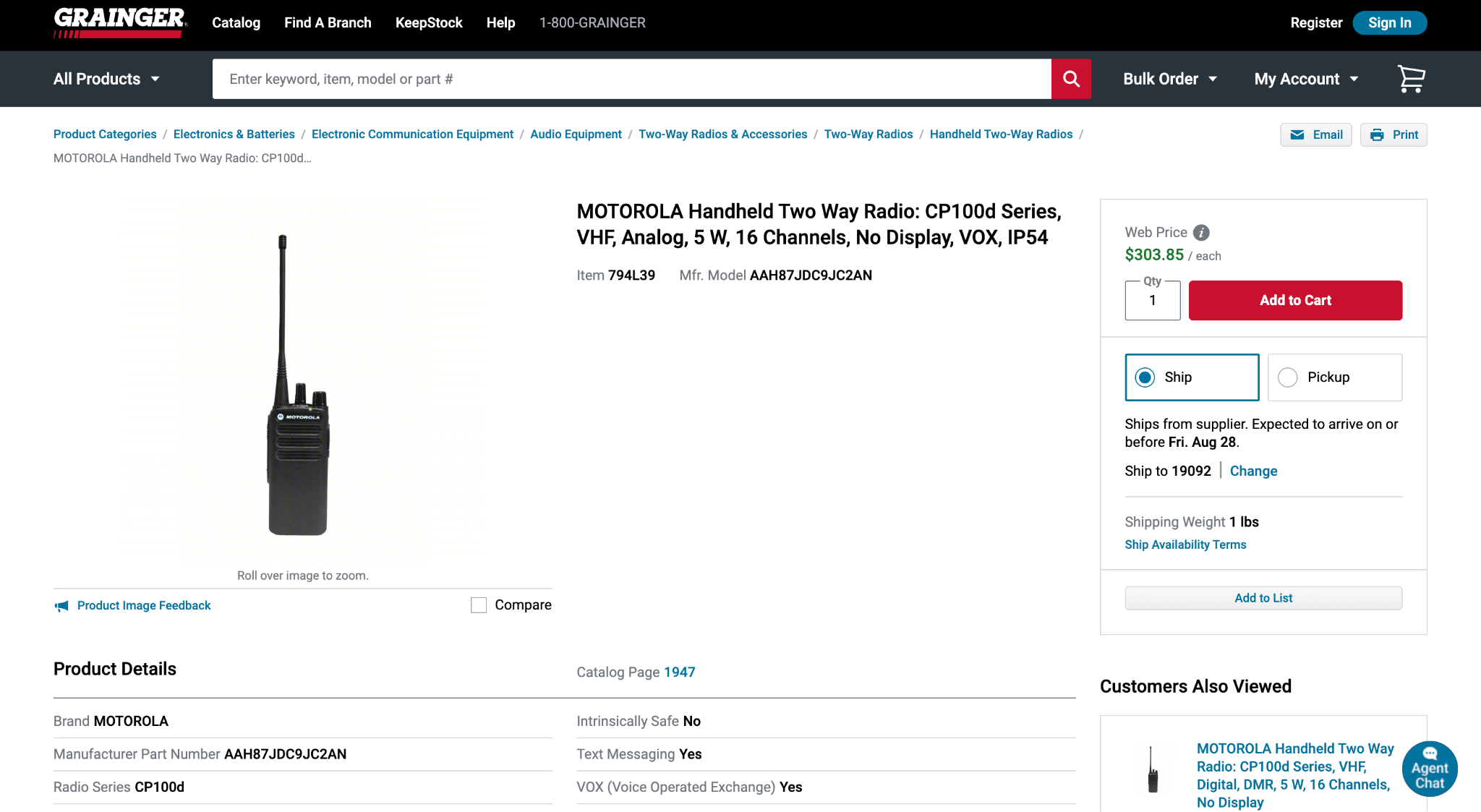This screenshot has width=1481, height=812.
Task: Click the main Motorola radio product image
Action: [x=298, y=385]
